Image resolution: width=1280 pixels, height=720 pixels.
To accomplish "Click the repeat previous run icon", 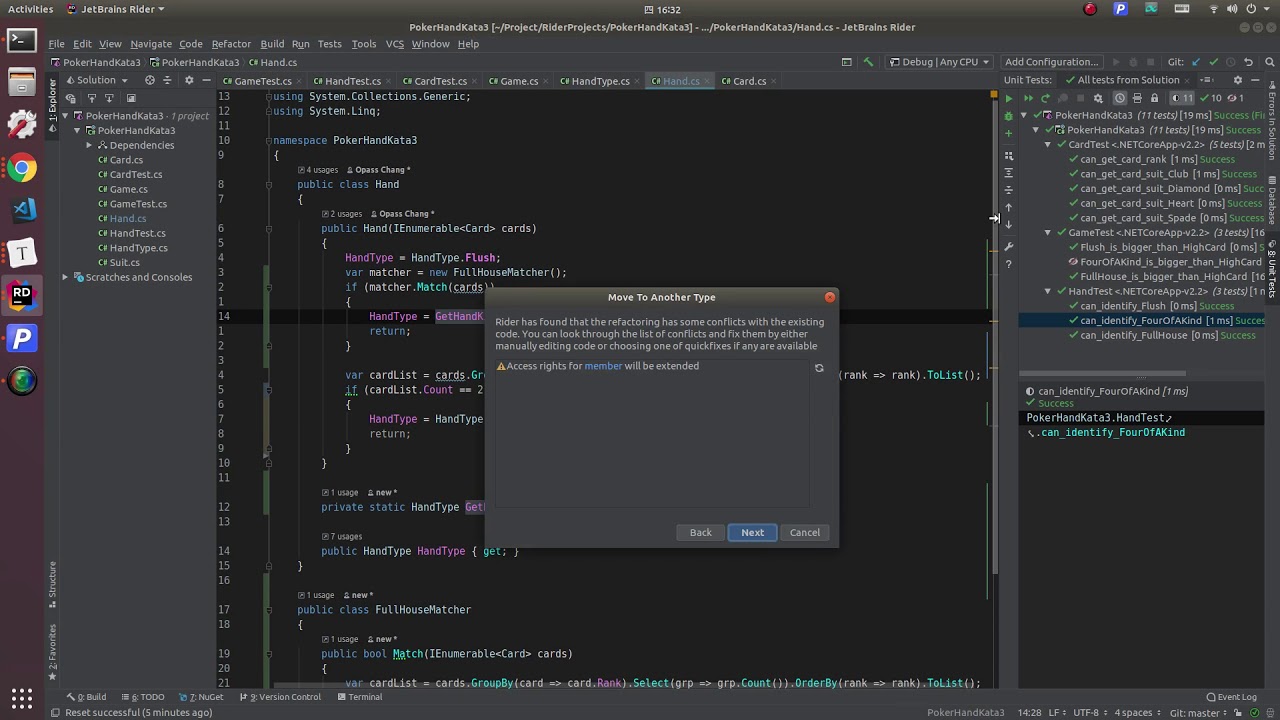I will (x=1045, y=98).
